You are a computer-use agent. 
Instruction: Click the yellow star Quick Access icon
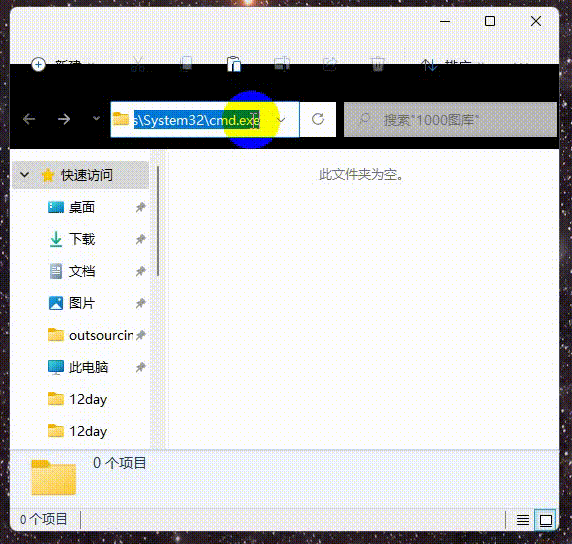[48, 175]
